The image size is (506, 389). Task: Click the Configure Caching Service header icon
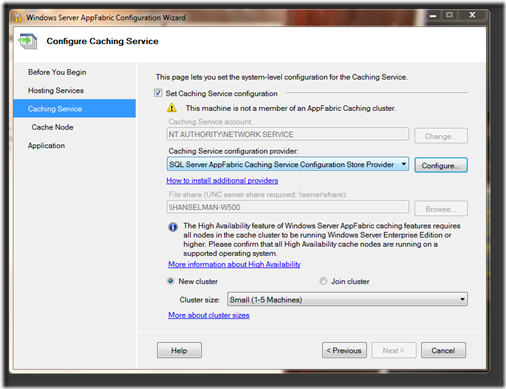pos(28,41)
